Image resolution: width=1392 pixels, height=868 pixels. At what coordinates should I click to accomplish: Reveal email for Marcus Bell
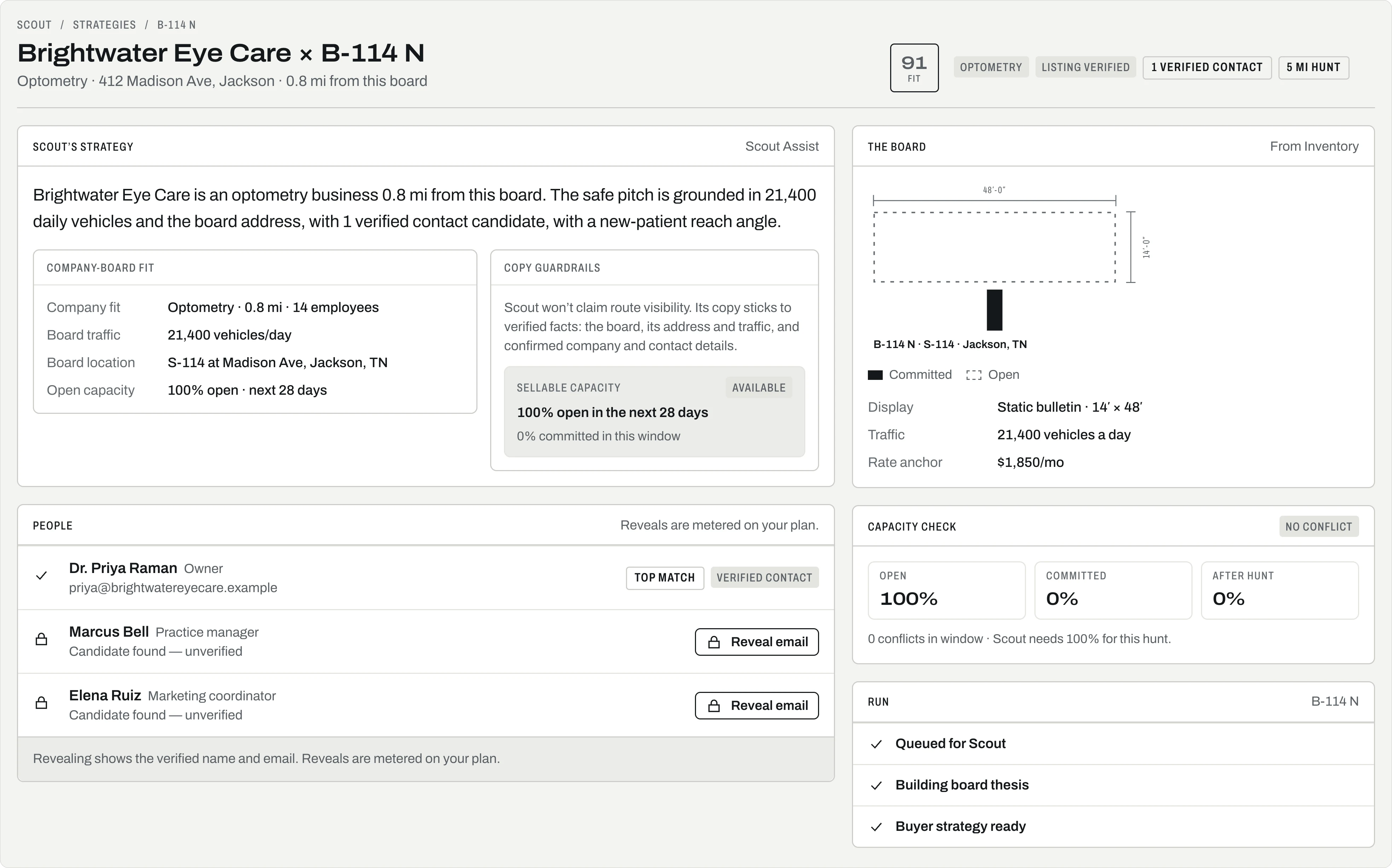[x=756, y=642]
